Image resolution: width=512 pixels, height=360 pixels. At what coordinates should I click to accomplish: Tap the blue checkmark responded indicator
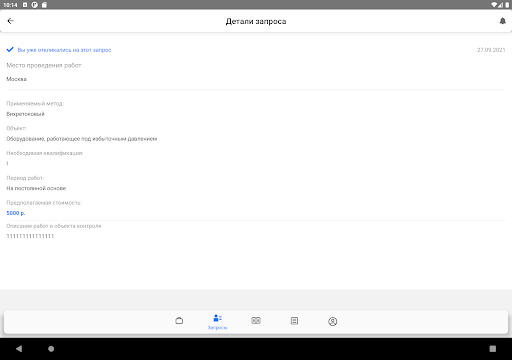coord(10,50)
